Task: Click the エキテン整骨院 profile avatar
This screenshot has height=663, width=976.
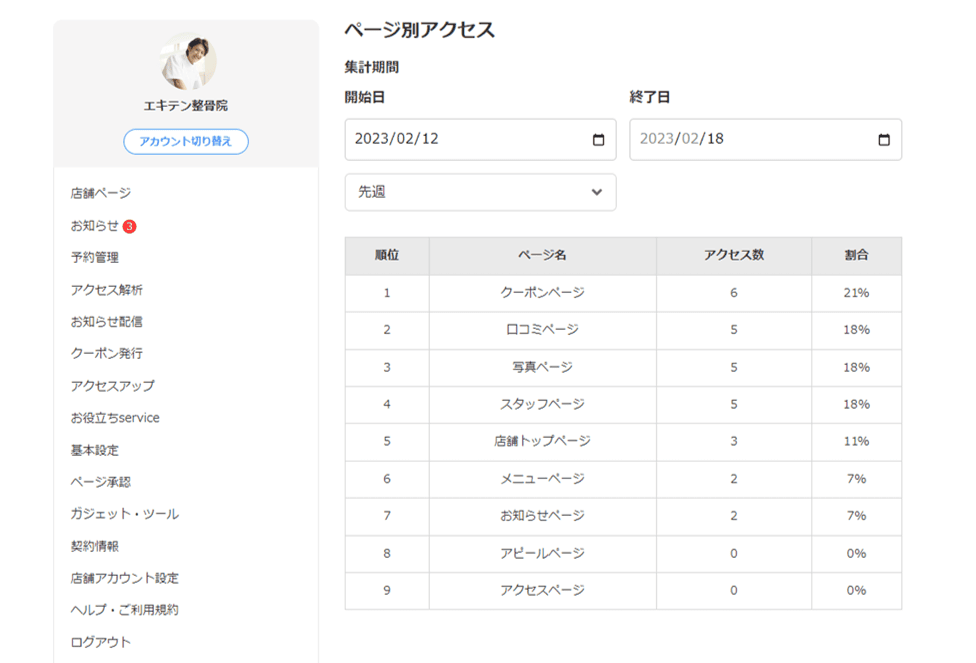Action: 187,62
